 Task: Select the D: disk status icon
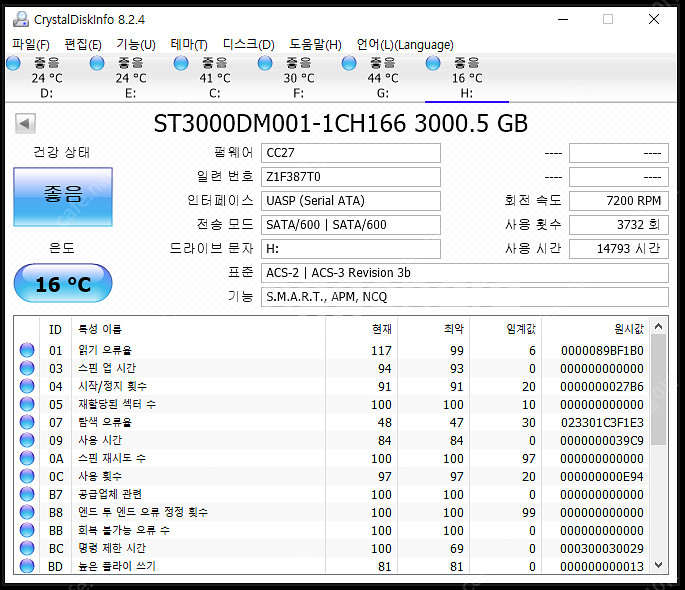pos(14,63)
